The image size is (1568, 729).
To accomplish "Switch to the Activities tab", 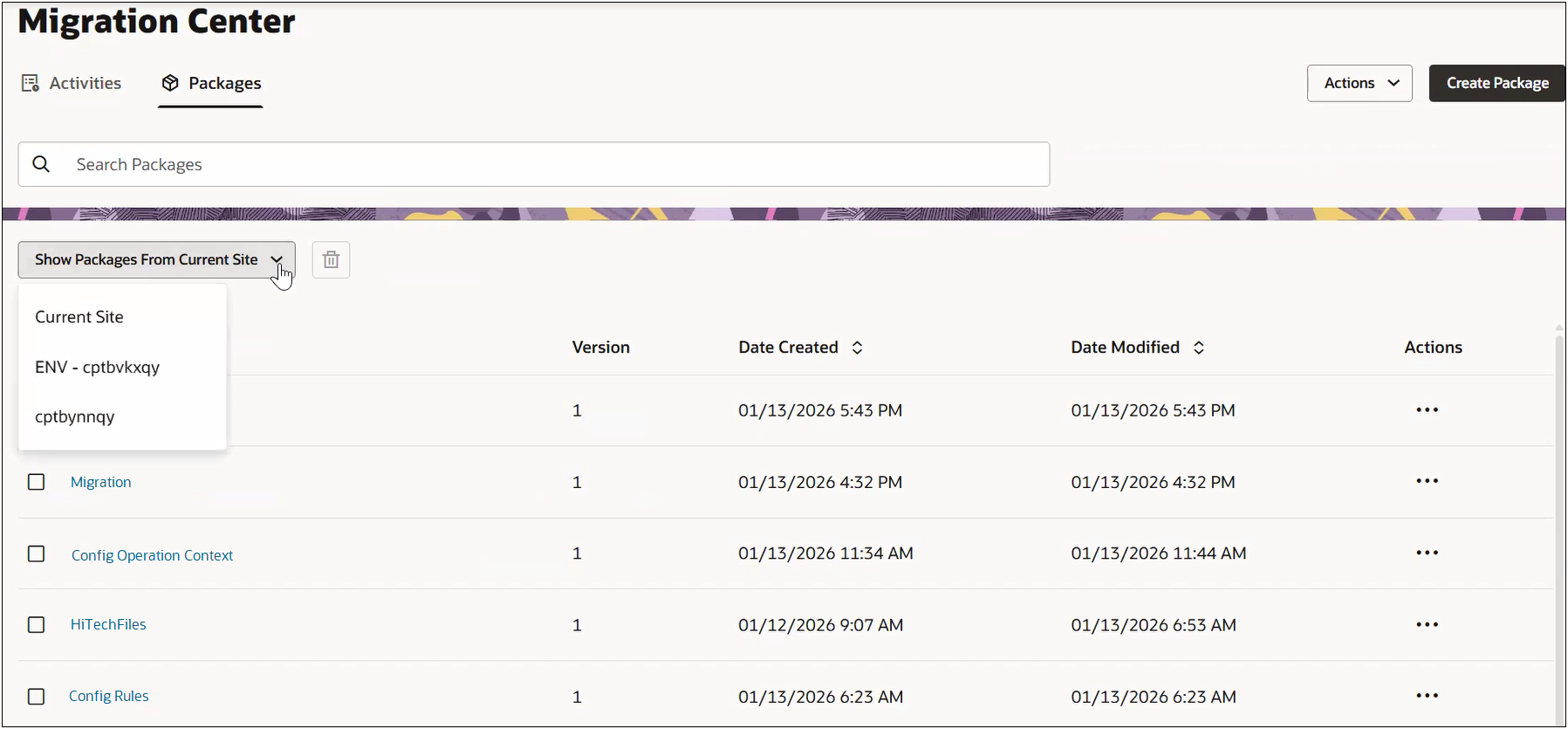I will click(72, 83).
